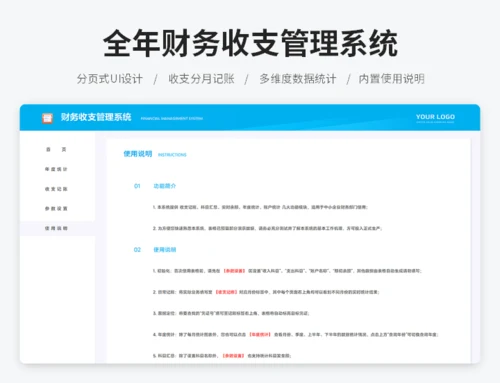The width and height of the screenshot is (500, 383).
Task: Open the 首页 sidebar item
Action: click(x=56, y=149)
